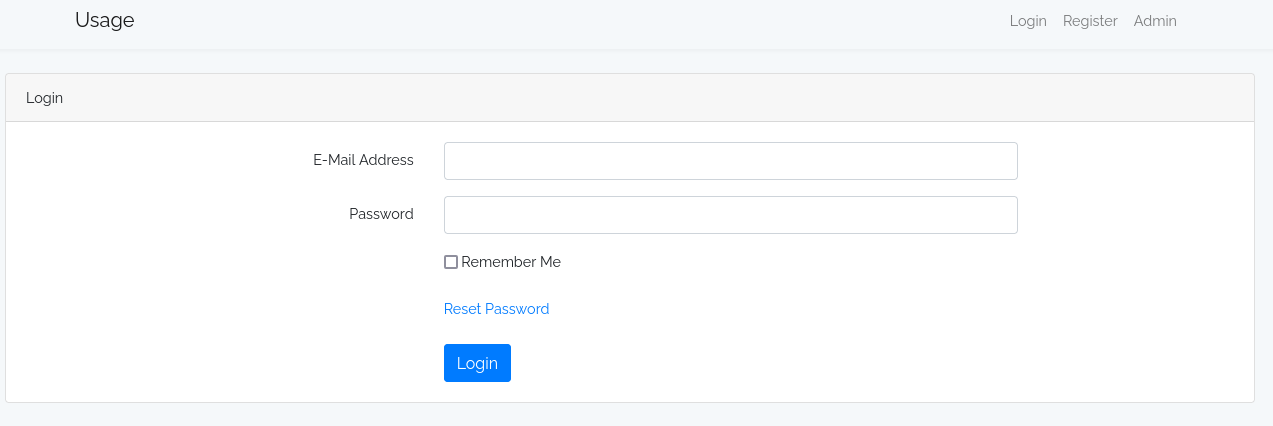Click the Password field label
The image size is (1273, 426).
(381, 214)
